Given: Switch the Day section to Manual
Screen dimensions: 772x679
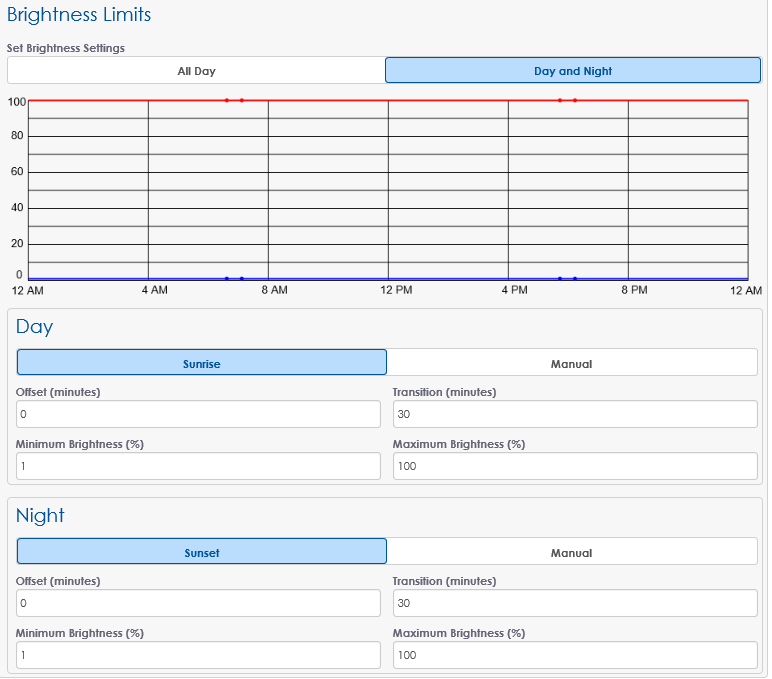Looking at the screenshot, I should tap(571, 363).
